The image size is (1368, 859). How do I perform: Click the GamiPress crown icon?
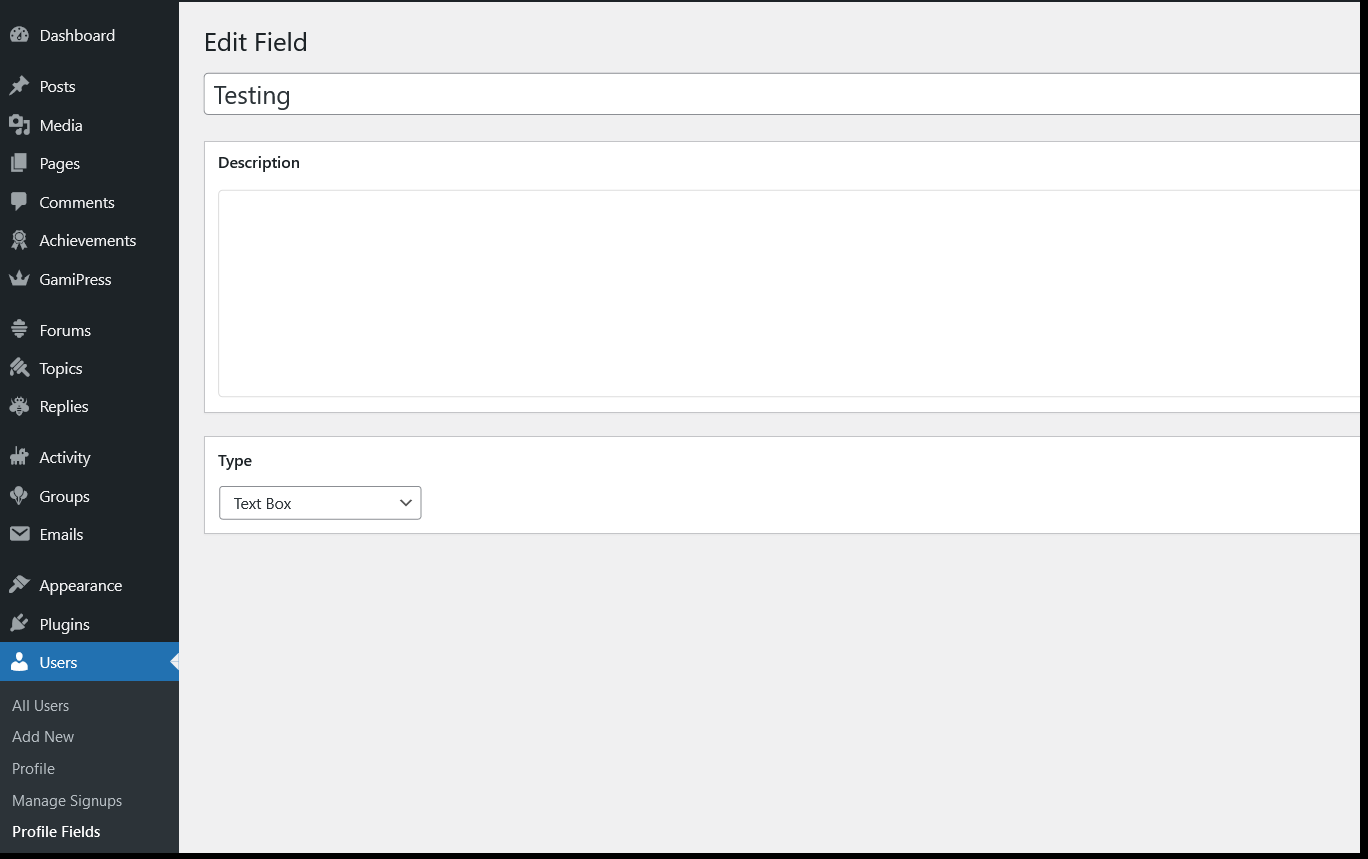point(19,279)
